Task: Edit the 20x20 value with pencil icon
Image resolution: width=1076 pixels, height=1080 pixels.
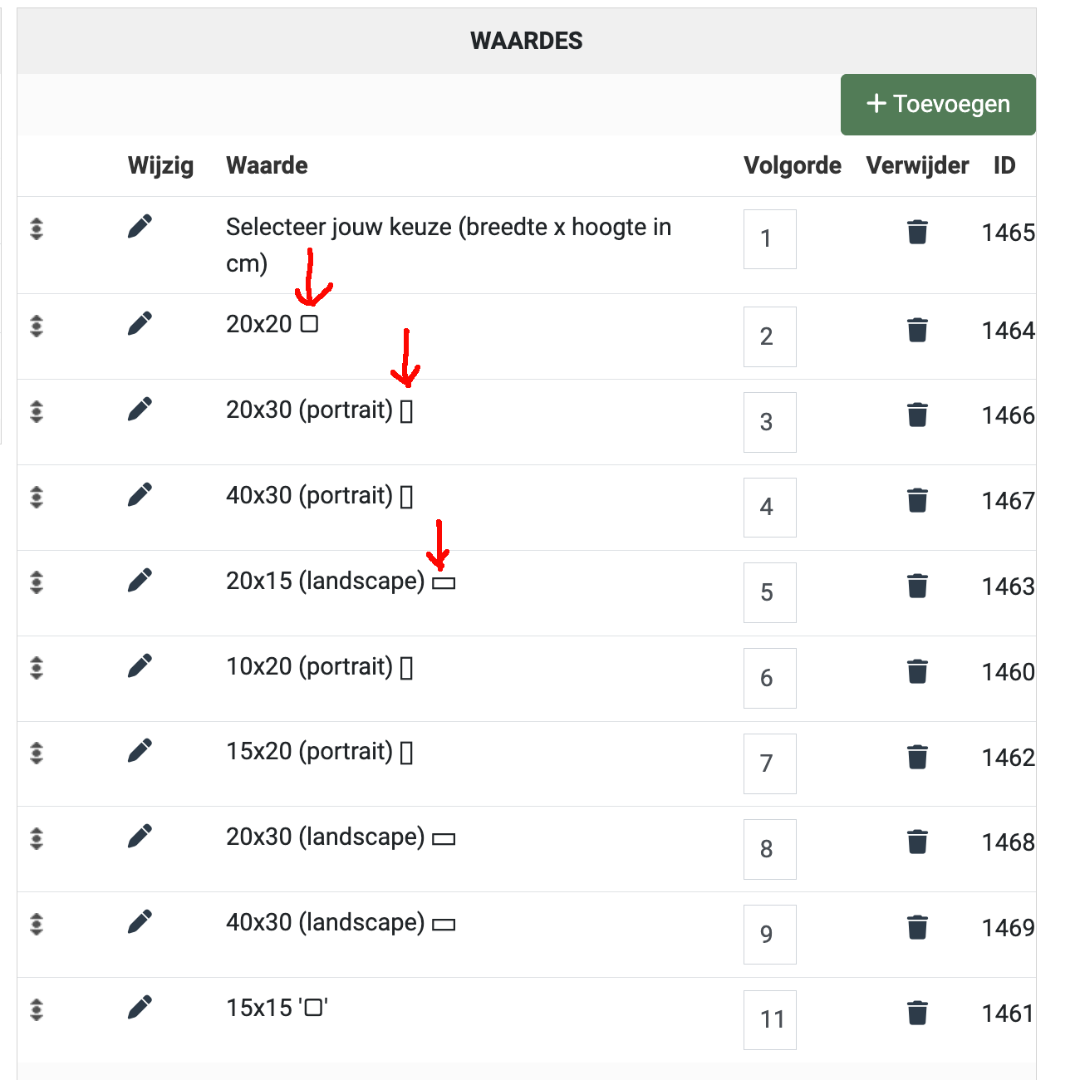Action: pyautogui.click(x=140, y=323)
